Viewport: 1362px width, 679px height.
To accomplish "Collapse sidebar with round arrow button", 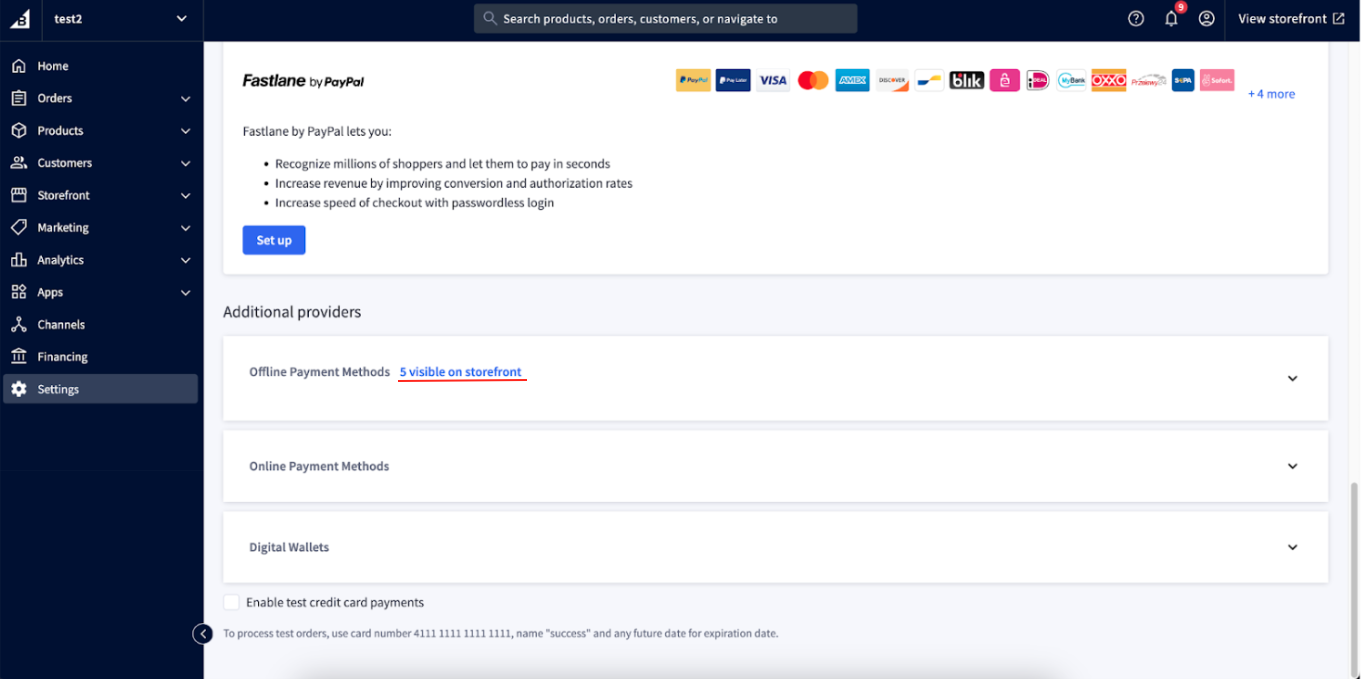I will (x=203, y=634).
